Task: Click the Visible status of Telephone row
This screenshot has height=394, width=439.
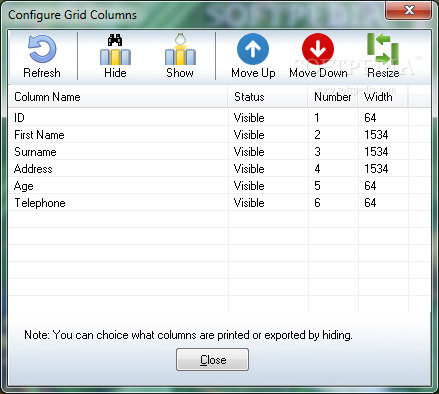Action: [x=249, y=203]
